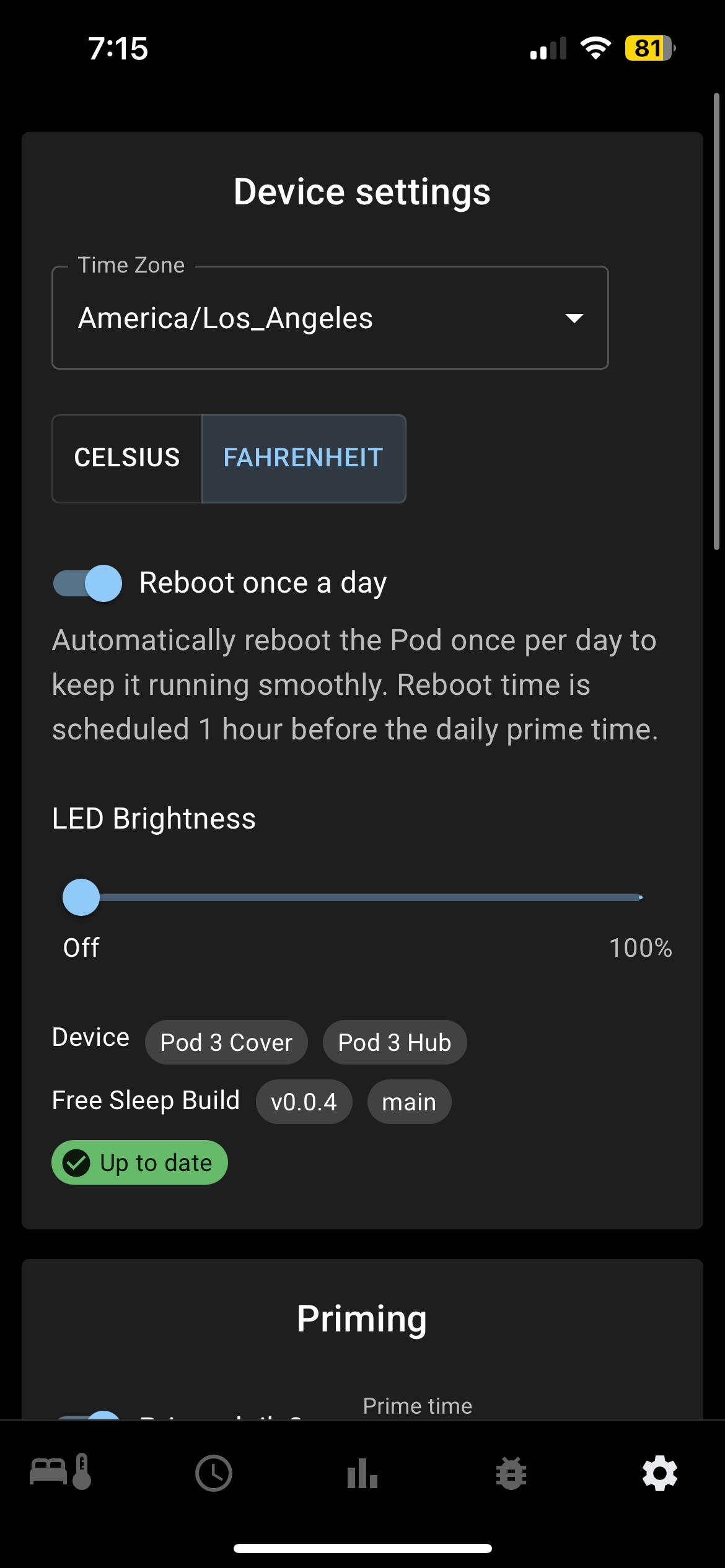Select the Fahrenheit unit option

point(304,458)
